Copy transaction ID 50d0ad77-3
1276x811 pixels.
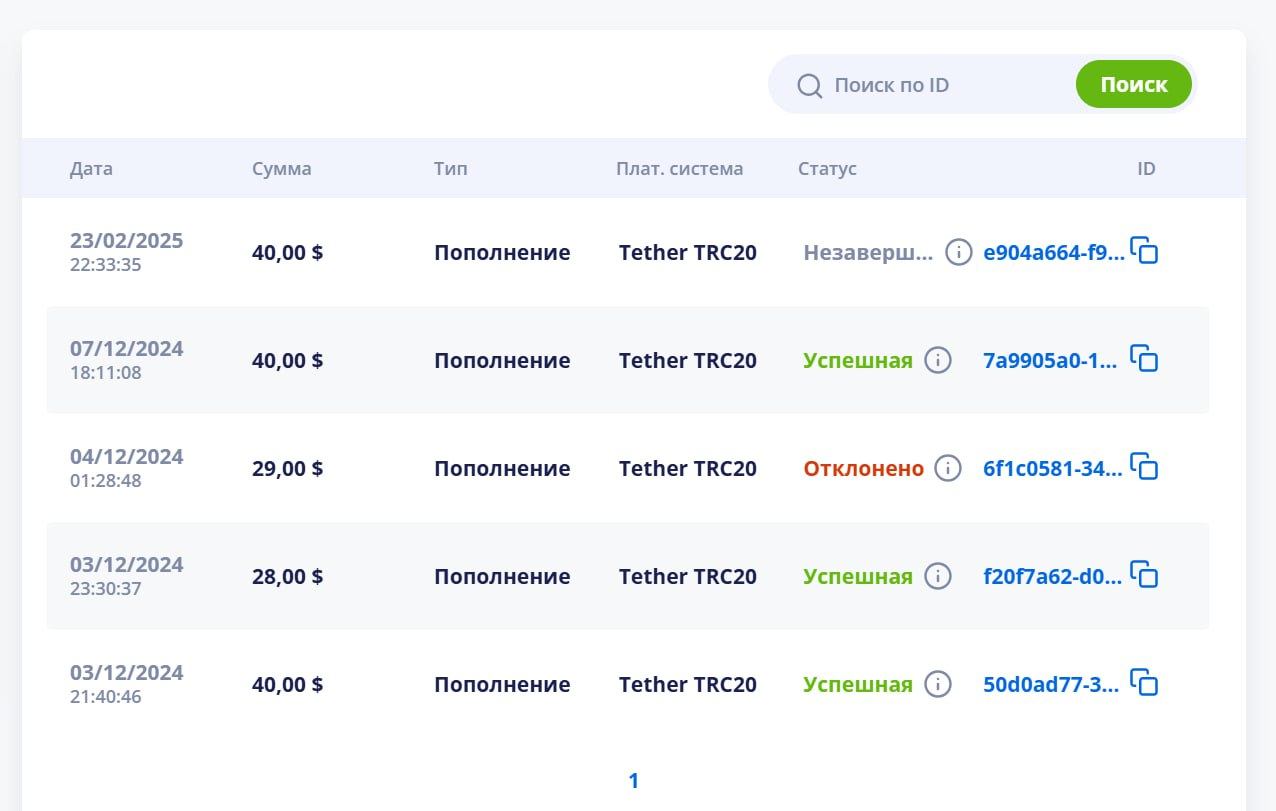1144,682
